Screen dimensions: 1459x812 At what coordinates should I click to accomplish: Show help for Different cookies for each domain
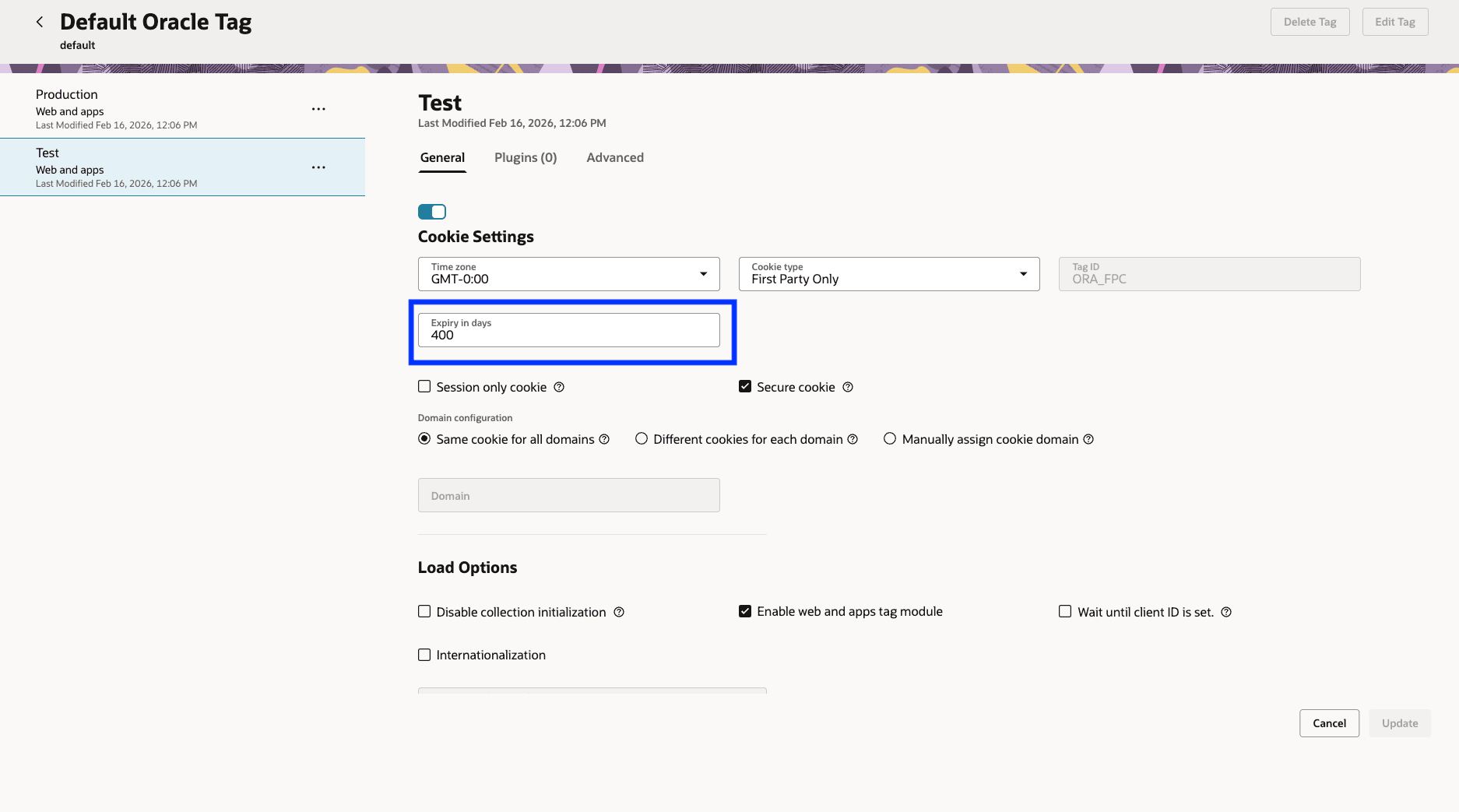(x=853, y=439)
